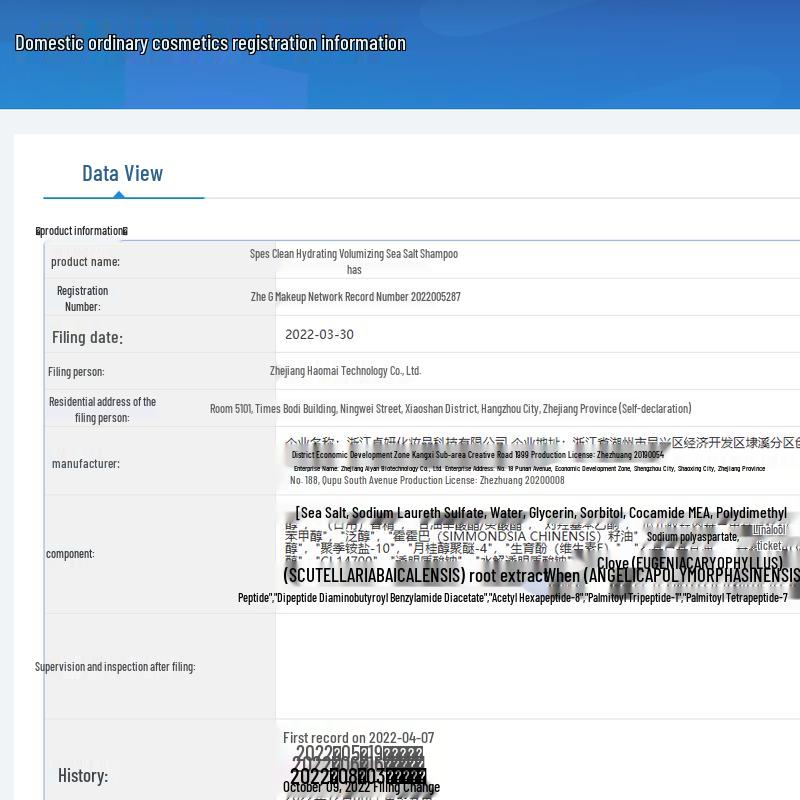Screen dimensions: 800x800
Task: Click the "District Economic Development Zone Kangxi Sub-area" line
Action: tap(478, 455)
